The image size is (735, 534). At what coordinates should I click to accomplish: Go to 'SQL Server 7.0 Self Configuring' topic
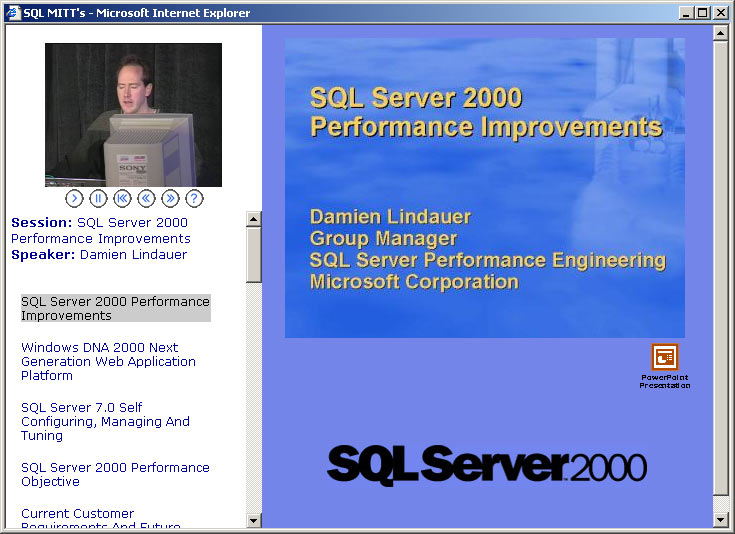click(105, 421)
